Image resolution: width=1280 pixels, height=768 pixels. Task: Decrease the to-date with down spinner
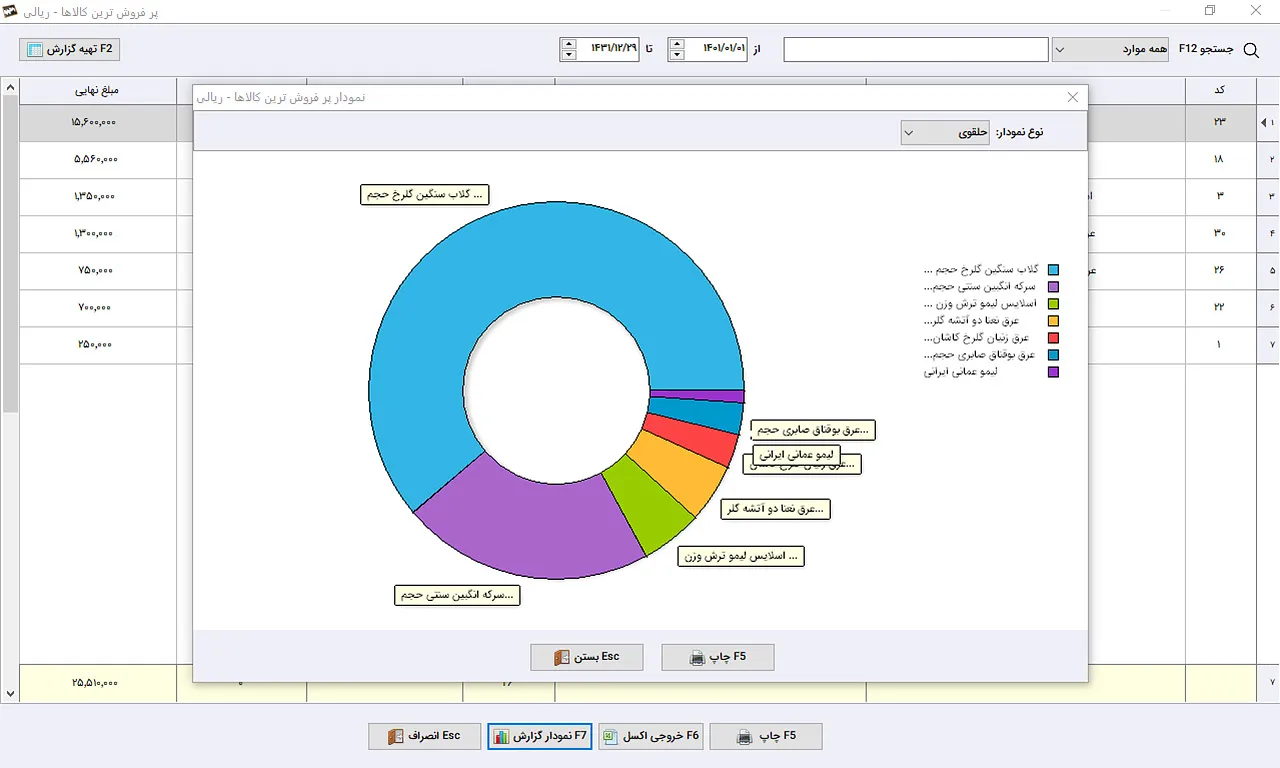569,55
